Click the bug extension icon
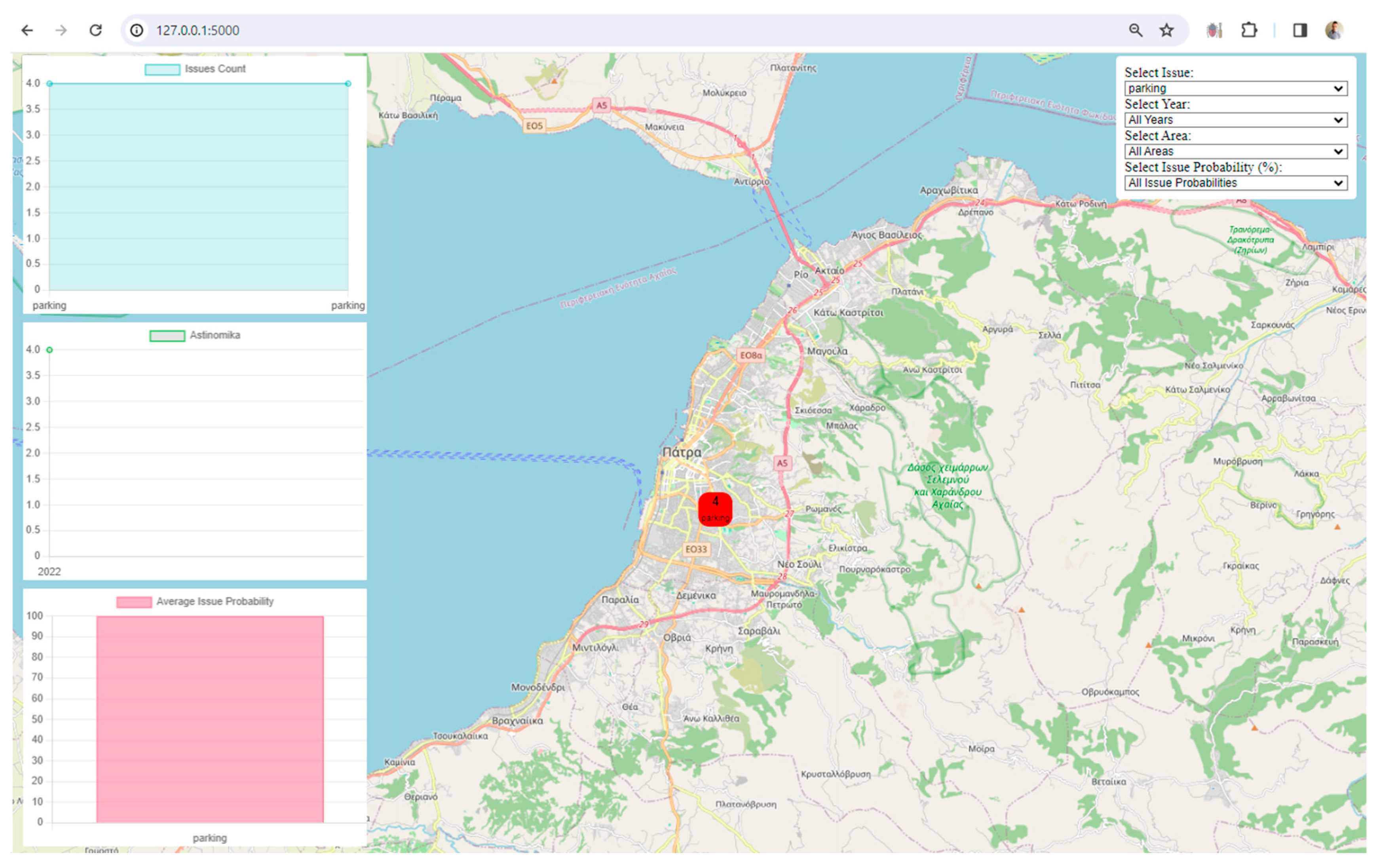The width and height of the screenshot is (1379, 868). [1214, 30]
